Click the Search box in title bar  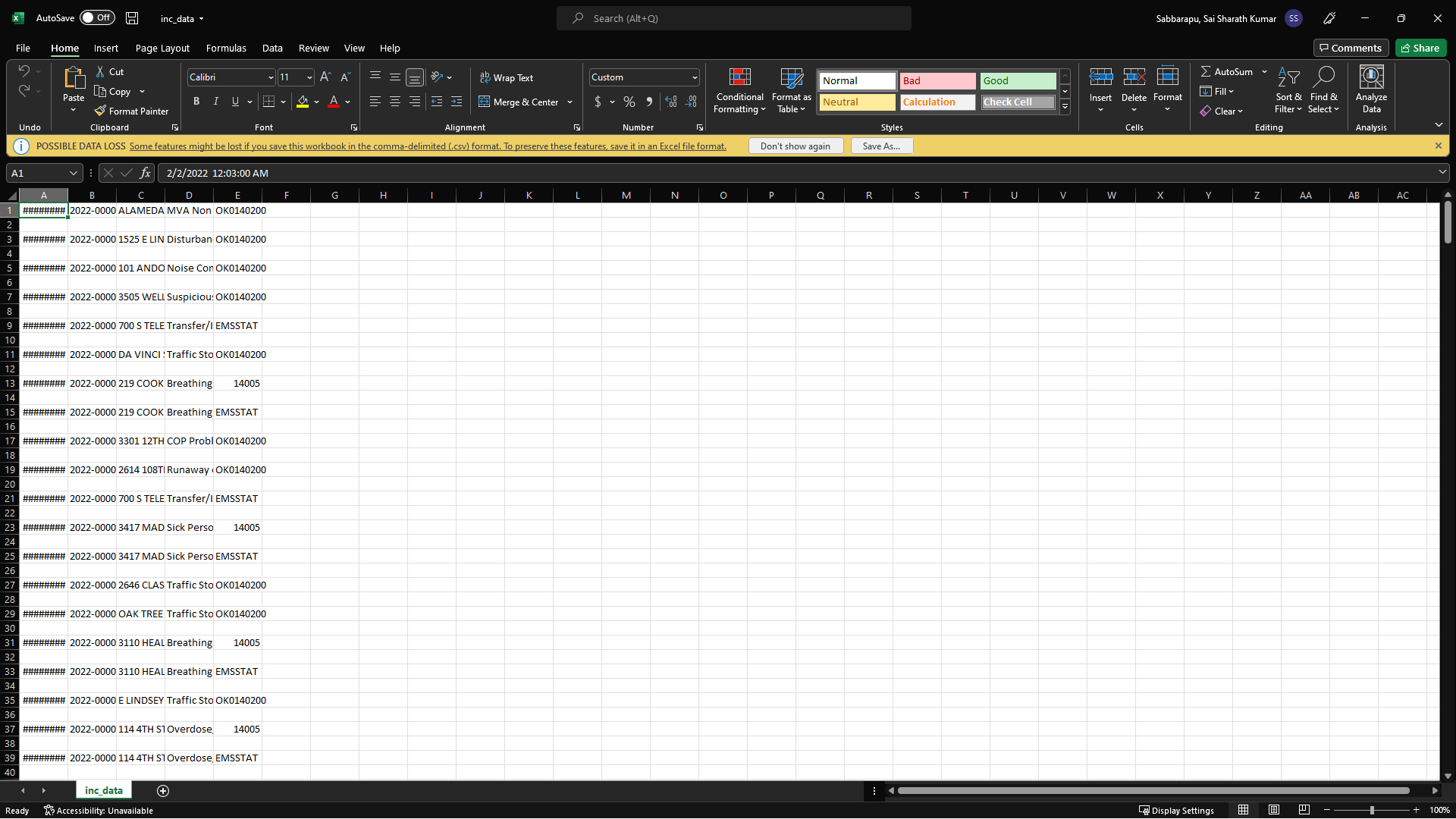(x=733, y=18)
